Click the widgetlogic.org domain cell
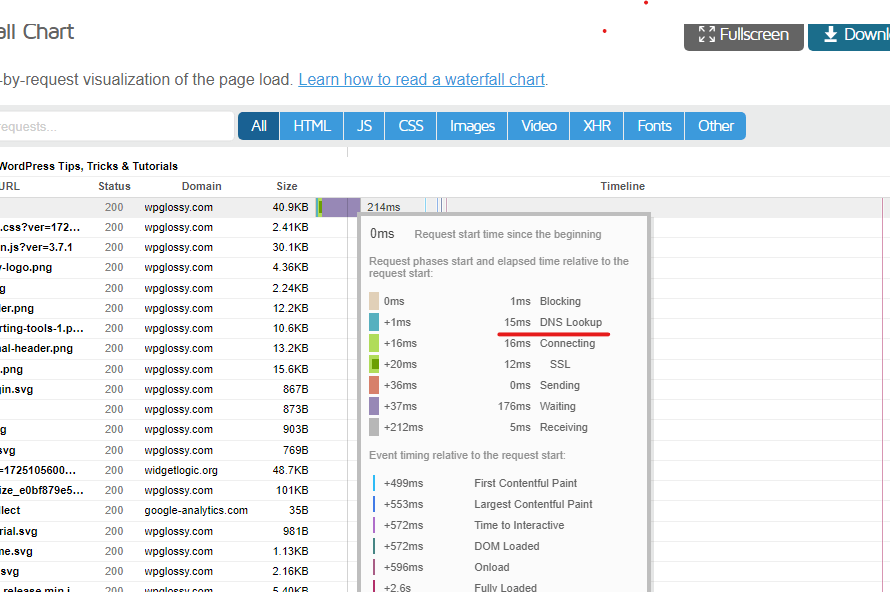Screen dimensions: 890x592 (180, 471)
